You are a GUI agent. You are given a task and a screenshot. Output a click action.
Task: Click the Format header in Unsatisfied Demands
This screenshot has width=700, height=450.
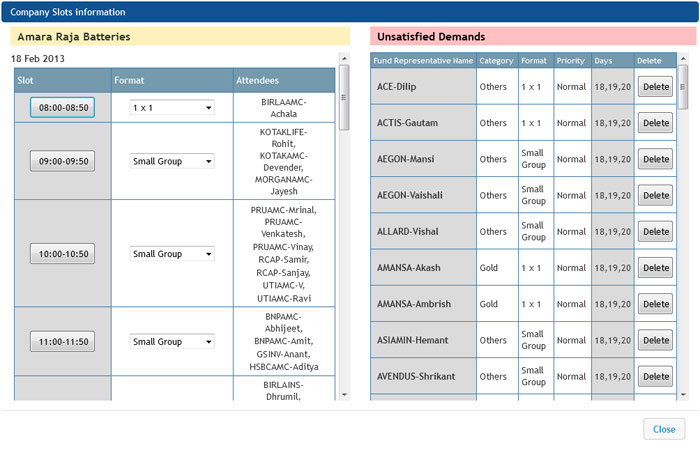pos(536,61)
